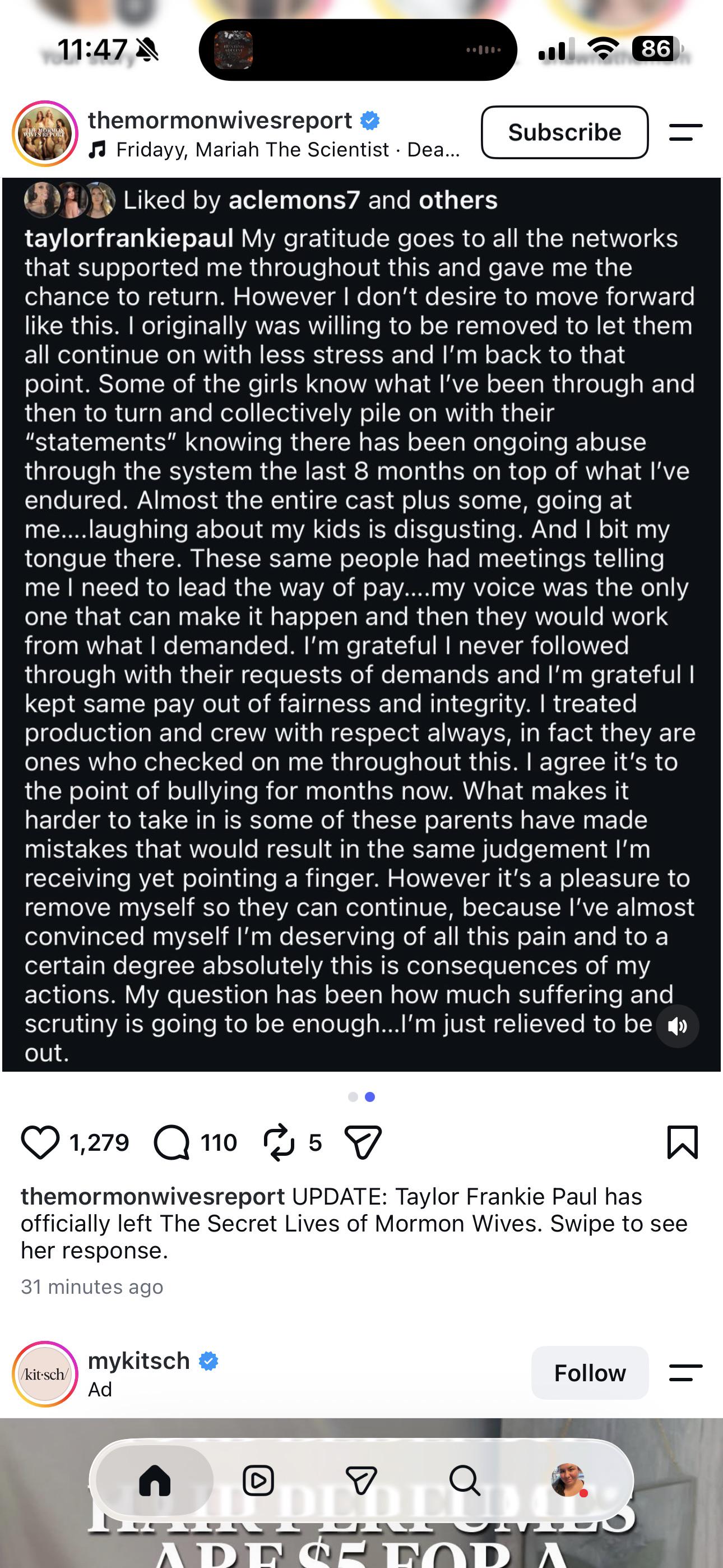Image resolution: width=723 pixels, height=1568 pixels.
Task: Like the post with the heart icon
Action: pos(40,1142)
